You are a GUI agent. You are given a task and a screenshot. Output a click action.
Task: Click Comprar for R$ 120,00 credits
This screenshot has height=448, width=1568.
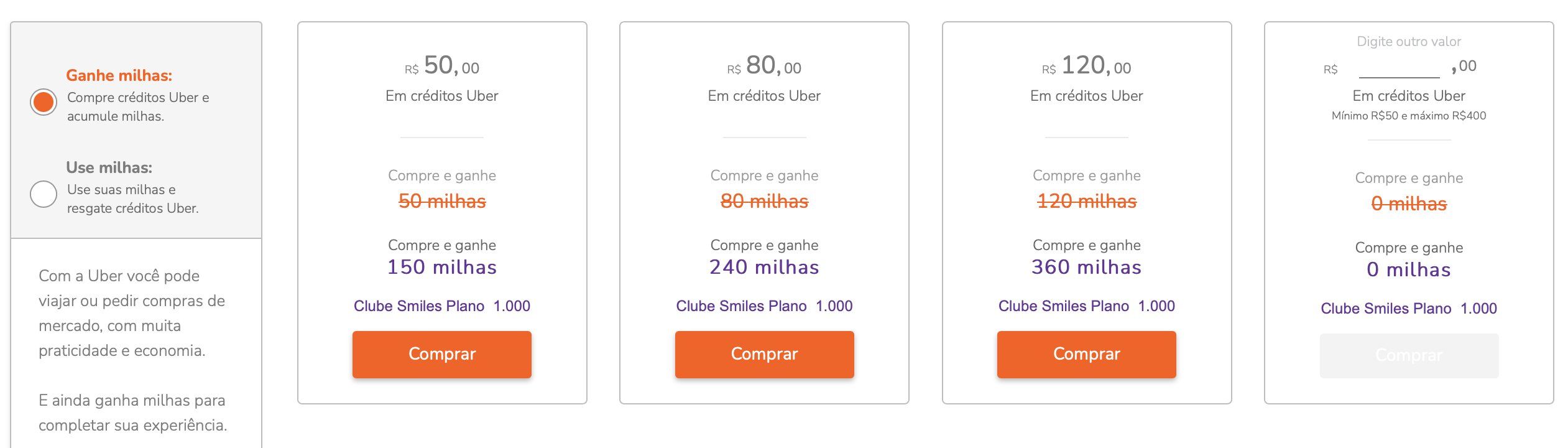coord(1086,355)
